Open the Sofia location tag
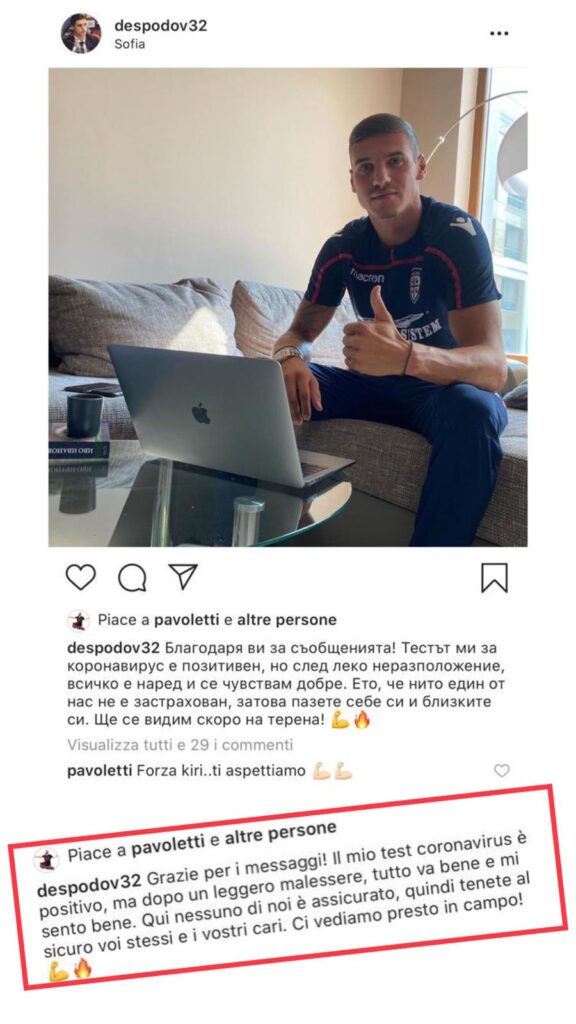Viewport: 576px width, 1024px height. pos(129,44)
